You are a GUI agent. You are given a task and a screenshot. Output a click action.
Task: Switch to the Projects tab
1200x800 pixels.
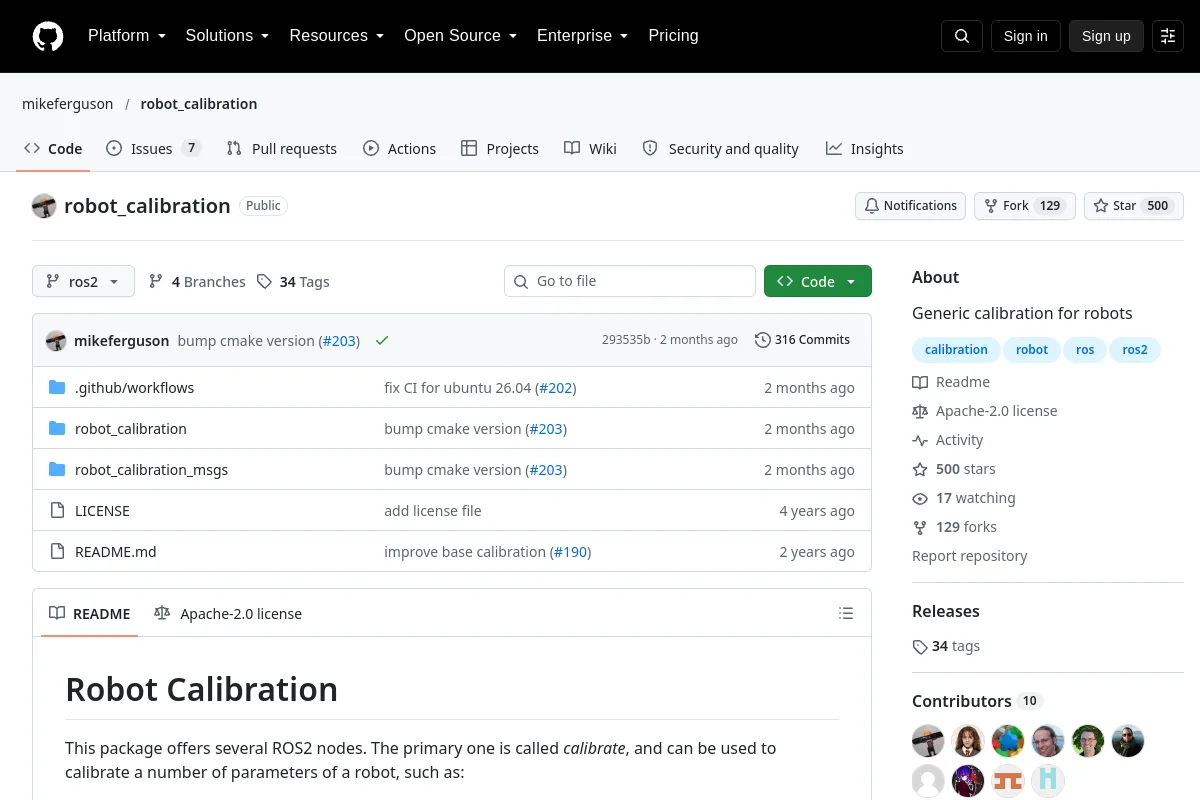point(500,149)
